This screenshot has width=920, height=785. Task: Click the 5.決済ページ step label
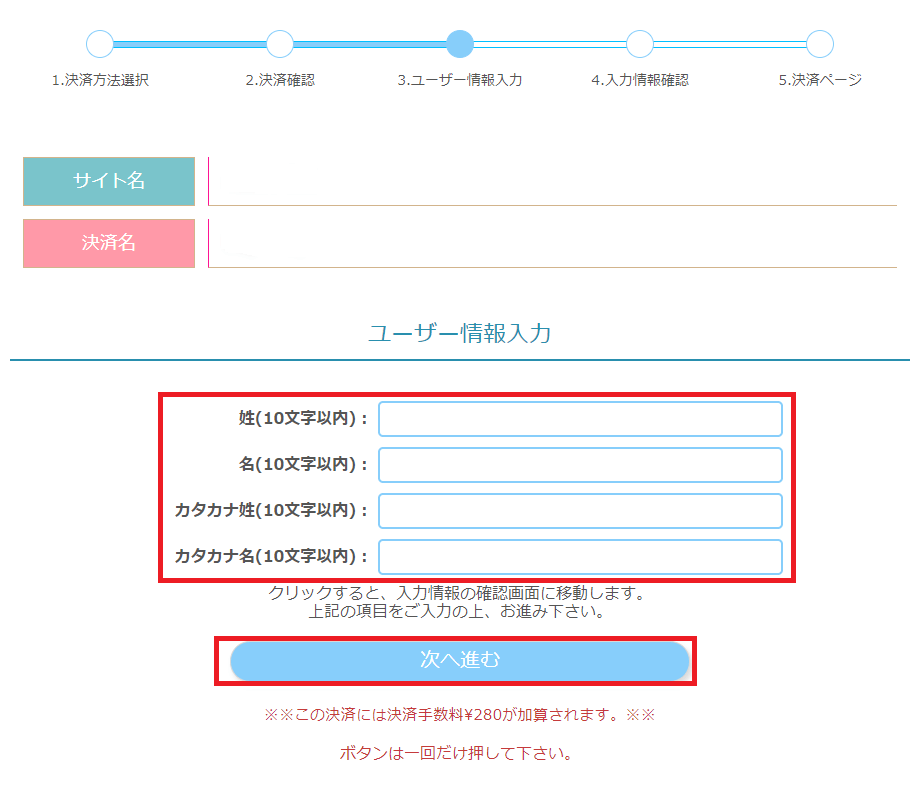(x=820, y=80)
